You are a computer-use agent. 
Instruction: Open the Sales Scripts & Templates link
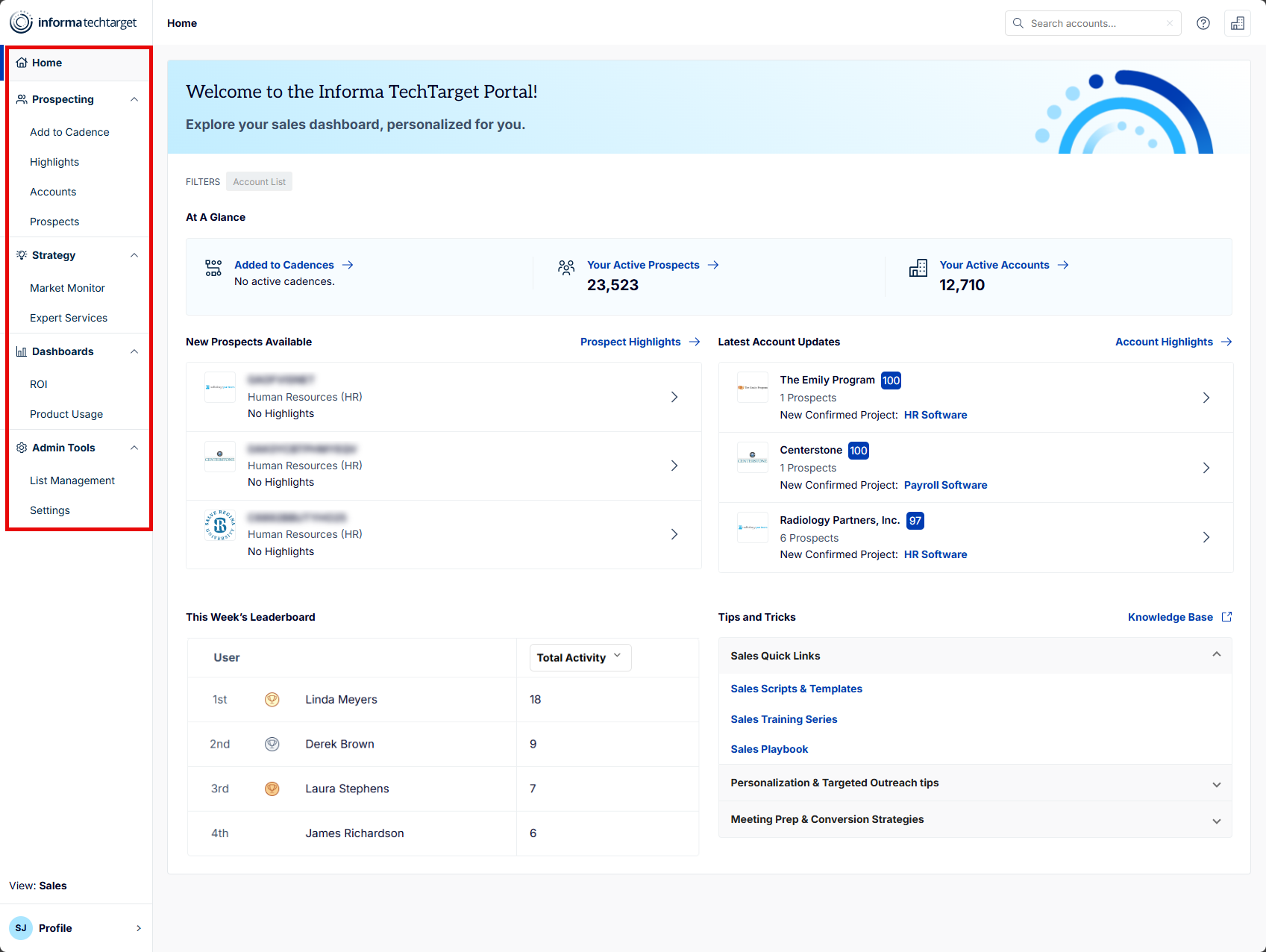(796, 689)
